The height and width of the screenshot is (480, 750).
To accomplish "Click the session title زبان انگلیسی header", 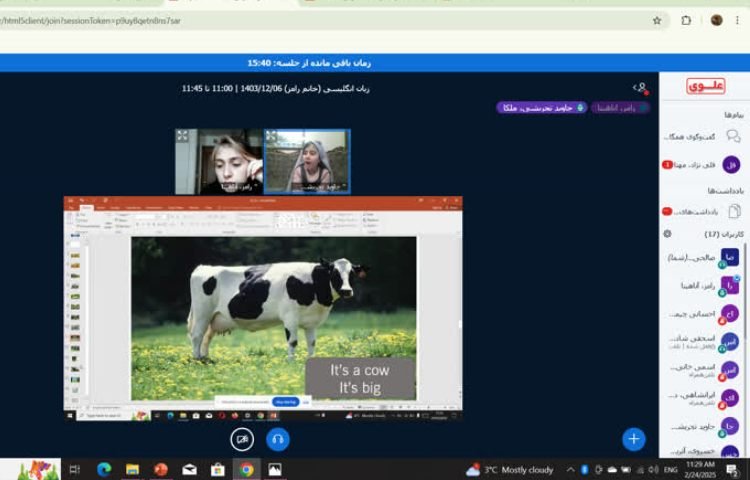I will pos(276,88).
